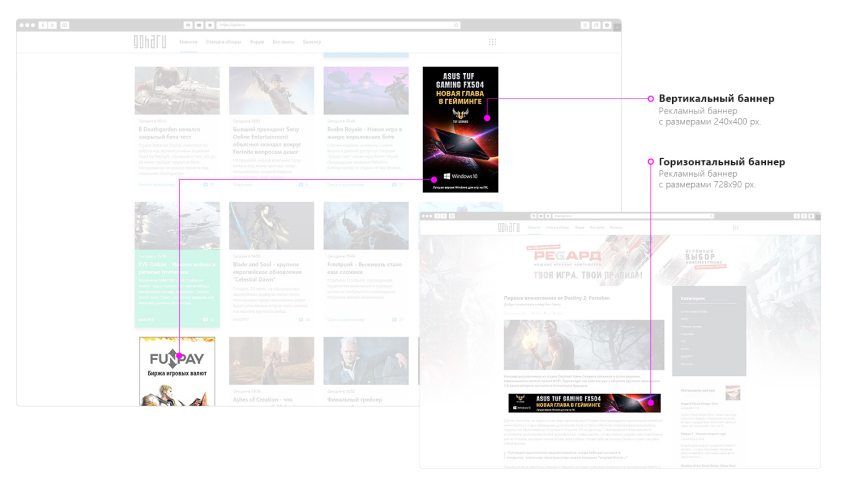This screenshot has height=480, width=855.
Task: Click the Ashes of Creation card image
Action: pos(272,361)
